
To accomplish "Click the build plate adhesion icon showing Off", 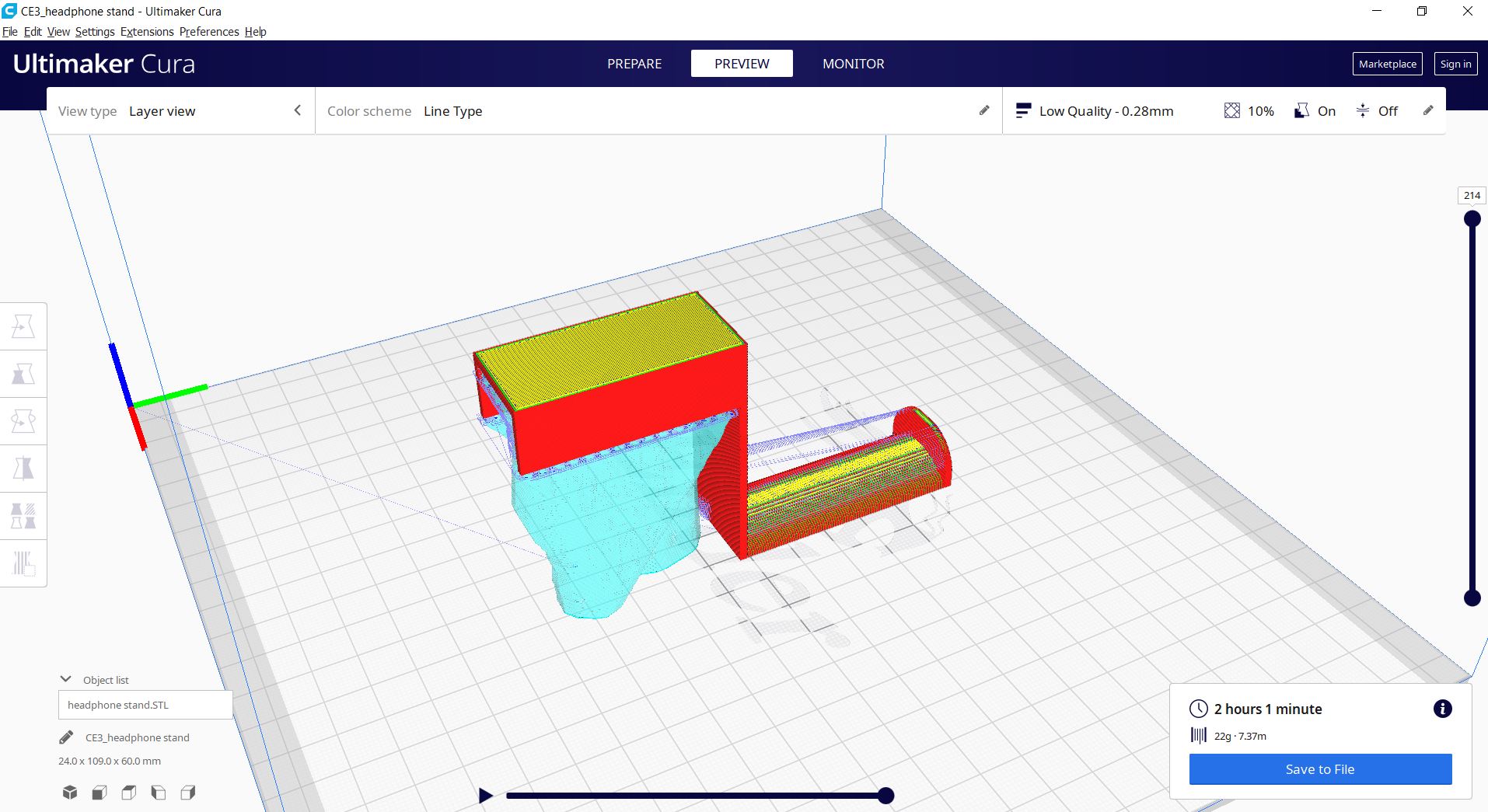I will pyautogui.click(x=1363, y=111).
